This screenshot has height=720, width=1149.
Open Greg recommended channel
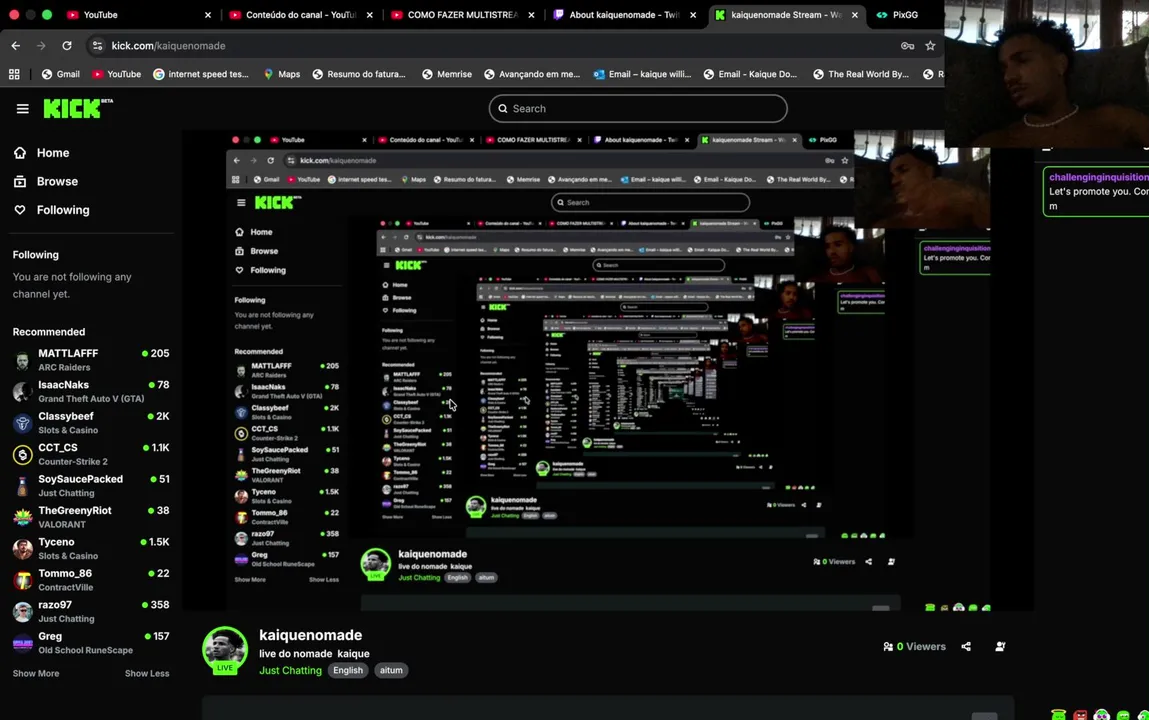tap(91, 643)
